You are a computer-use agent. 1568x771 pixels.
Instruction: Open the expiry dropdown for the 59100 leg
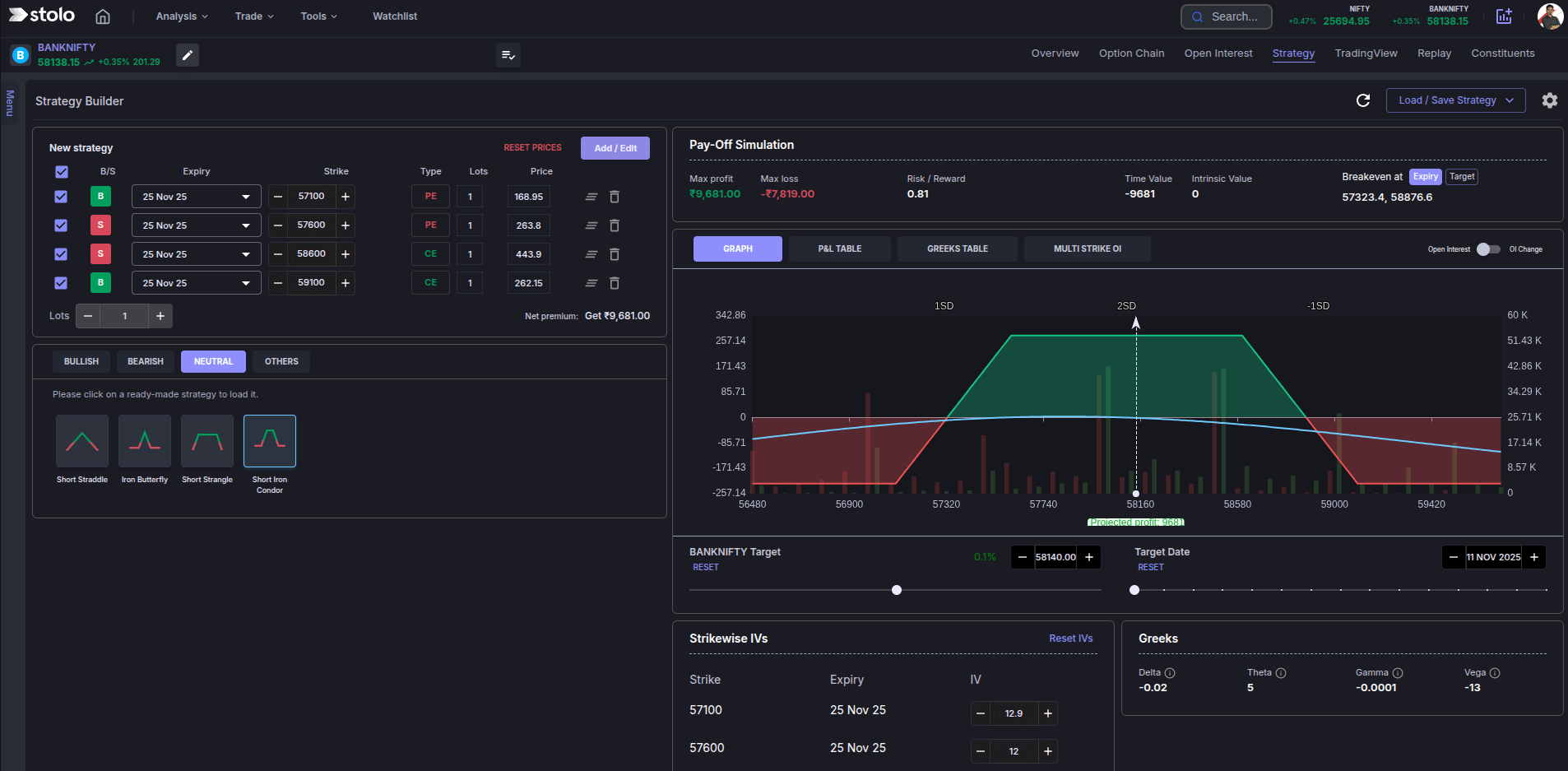pos(196,282)
